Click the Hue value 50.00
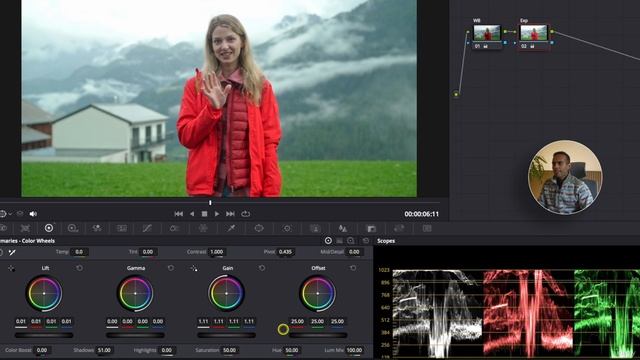Image resolution: width=640 pixels, height=360 pixels. [x=291, y=350]
